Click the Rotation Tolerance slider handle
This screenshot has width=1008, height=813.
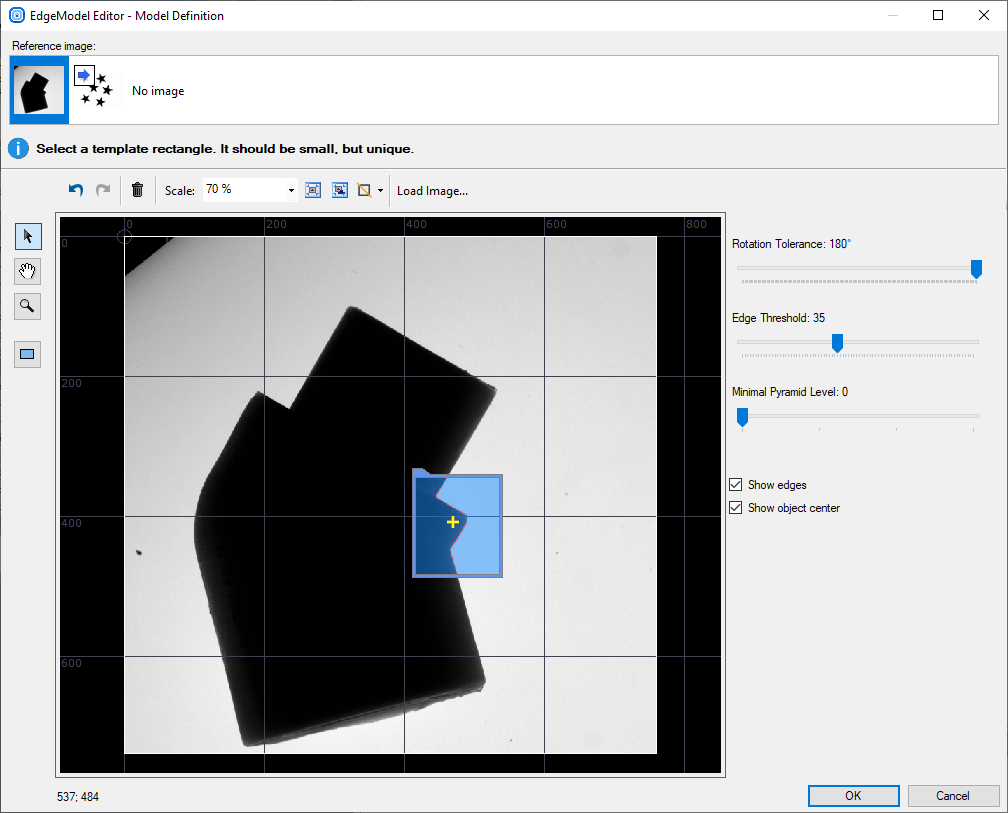coord(976,268)
